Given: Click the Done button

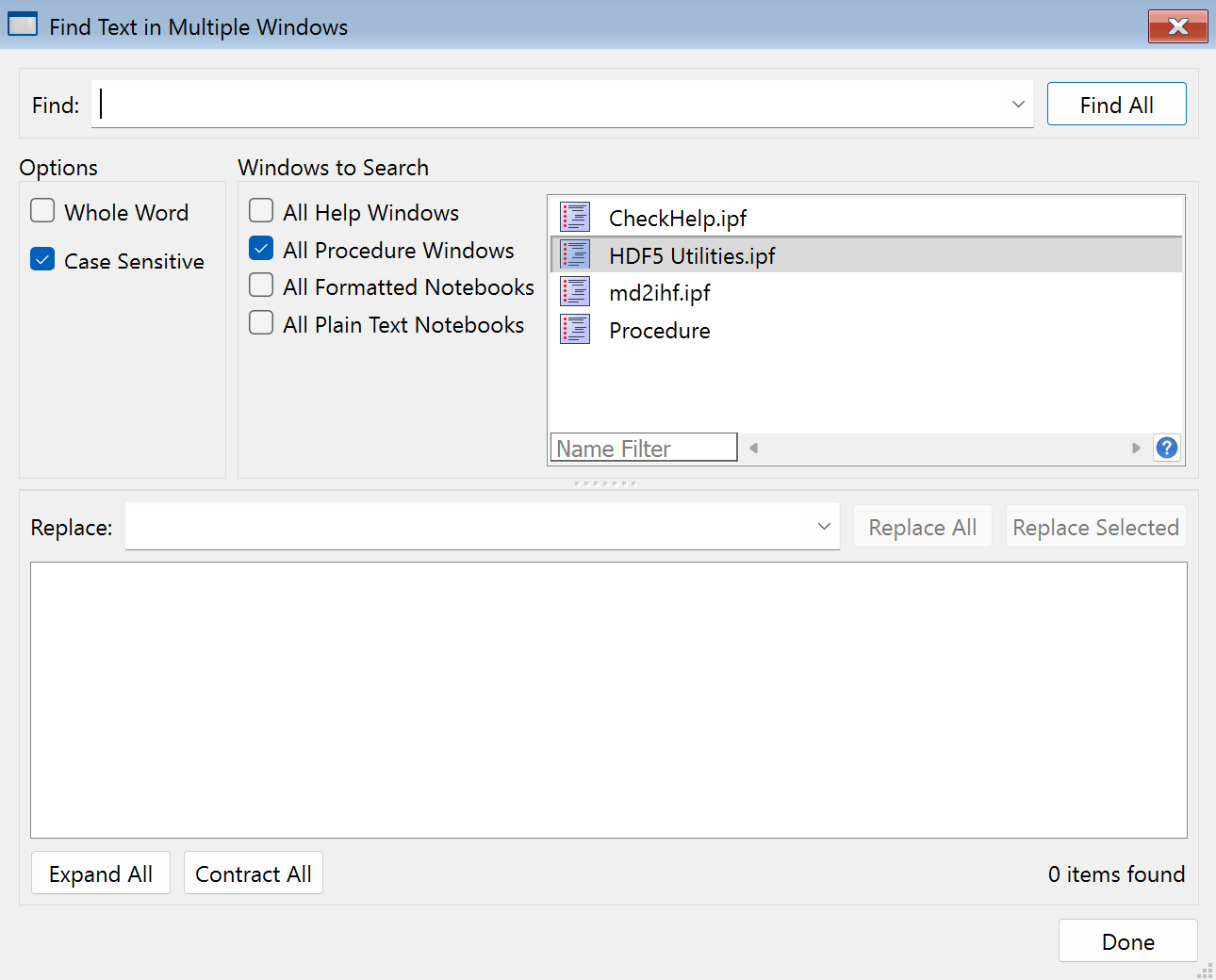Looking at the screenshot, I should click(x=1127, y=941).
